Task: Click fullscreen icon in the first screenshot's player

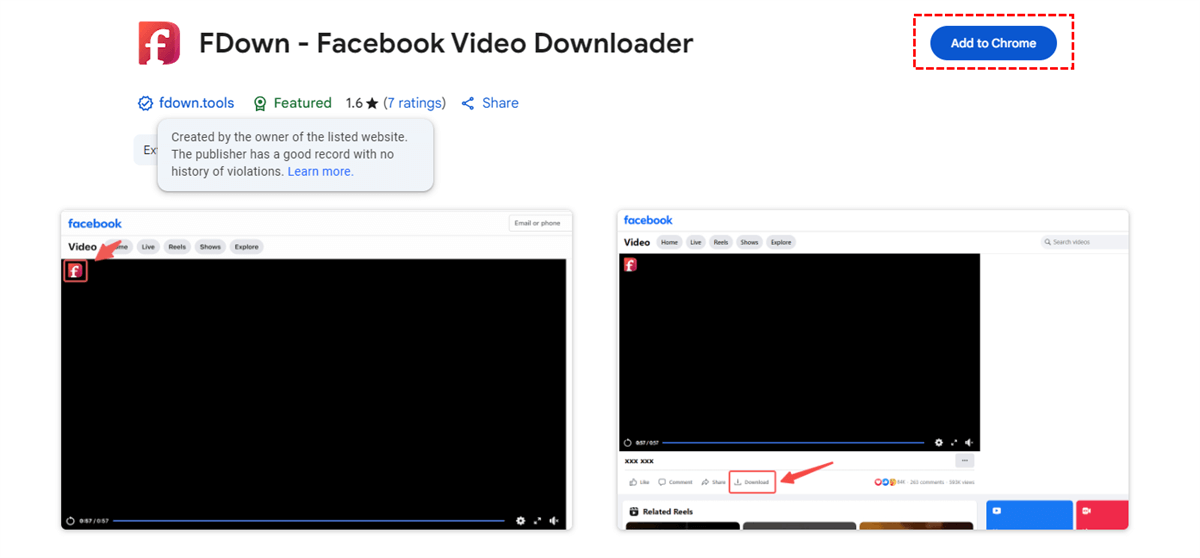Action: click(x=538, y=521)
